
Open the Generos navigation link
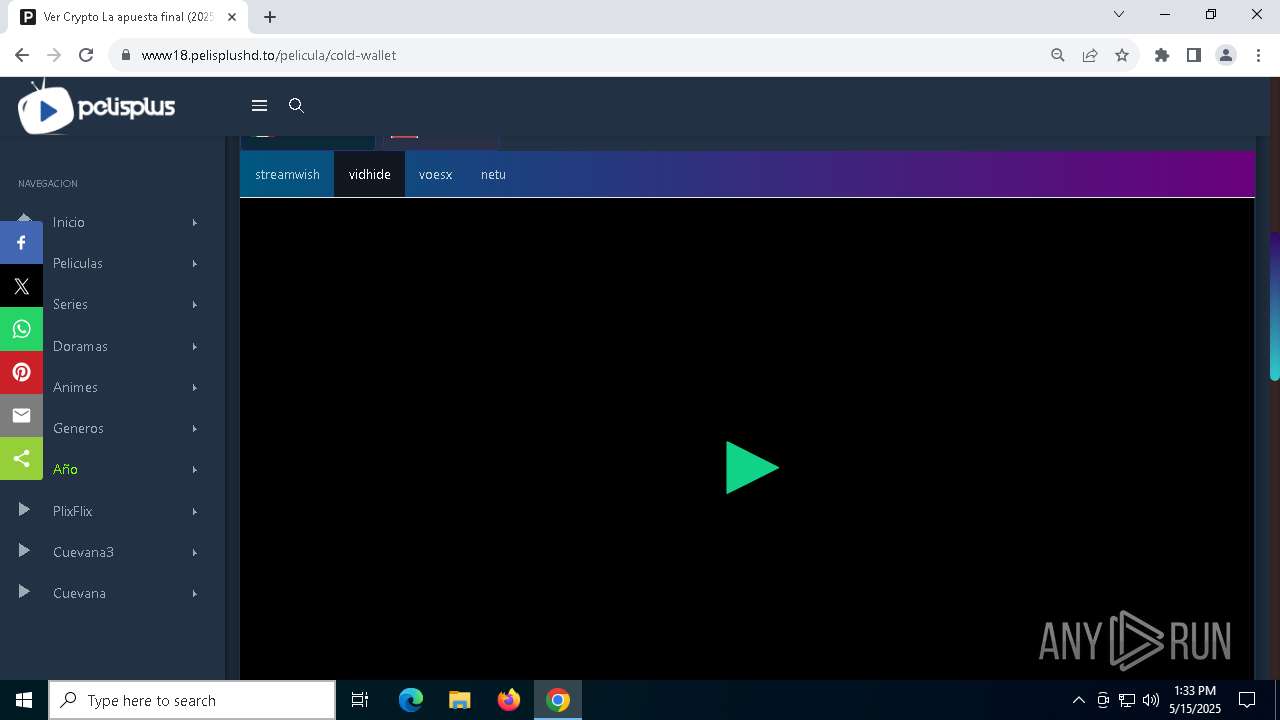pyautogui.click(x=78, y=428)
